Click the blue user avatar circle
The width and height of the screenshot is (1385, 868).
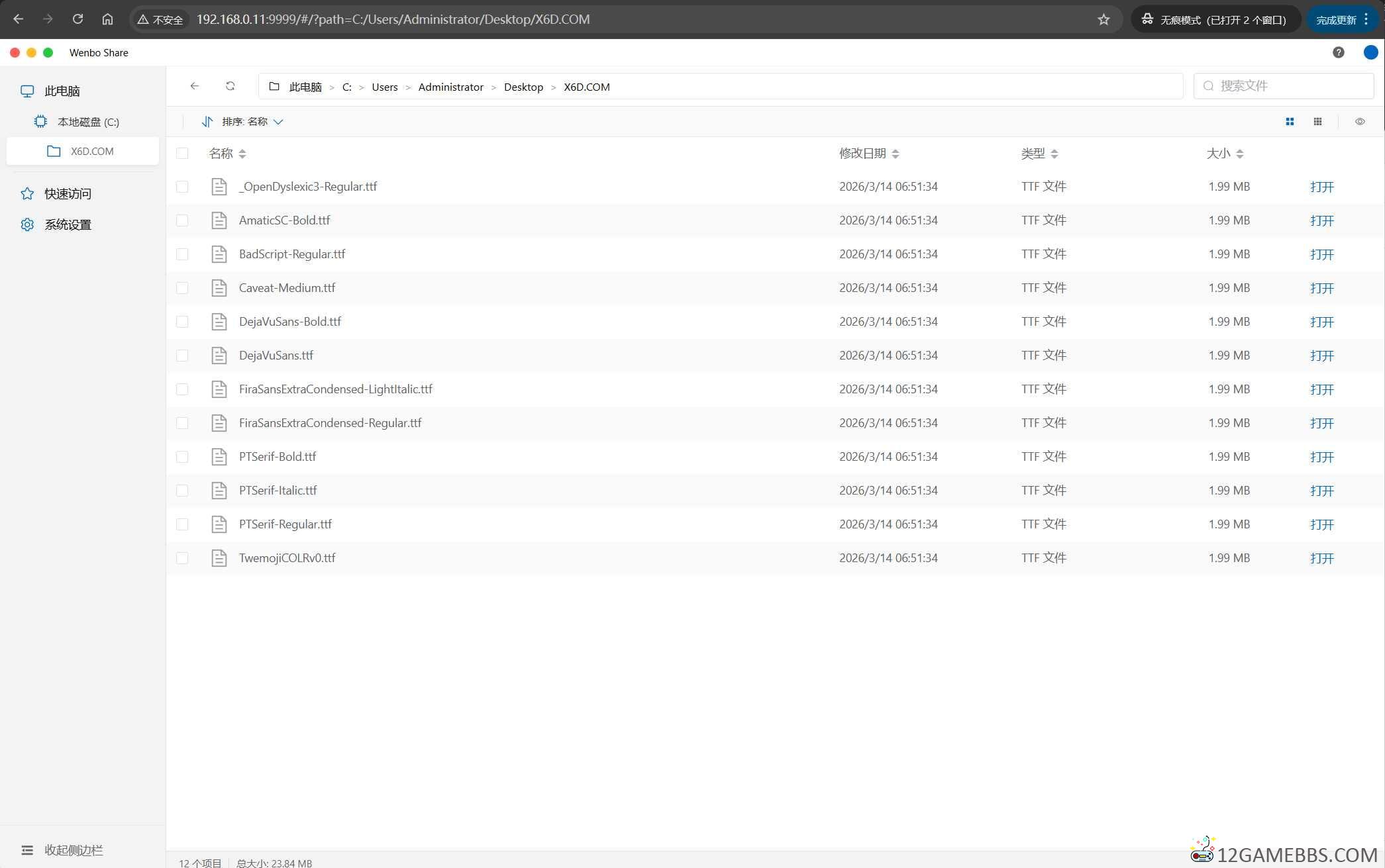1370,52
